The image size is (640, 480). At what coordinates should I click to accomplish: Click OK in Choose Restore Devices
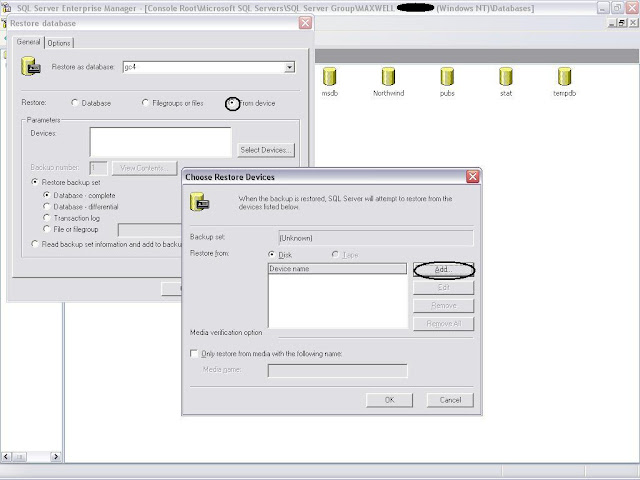pyautogui.click(x=389, y=400)
